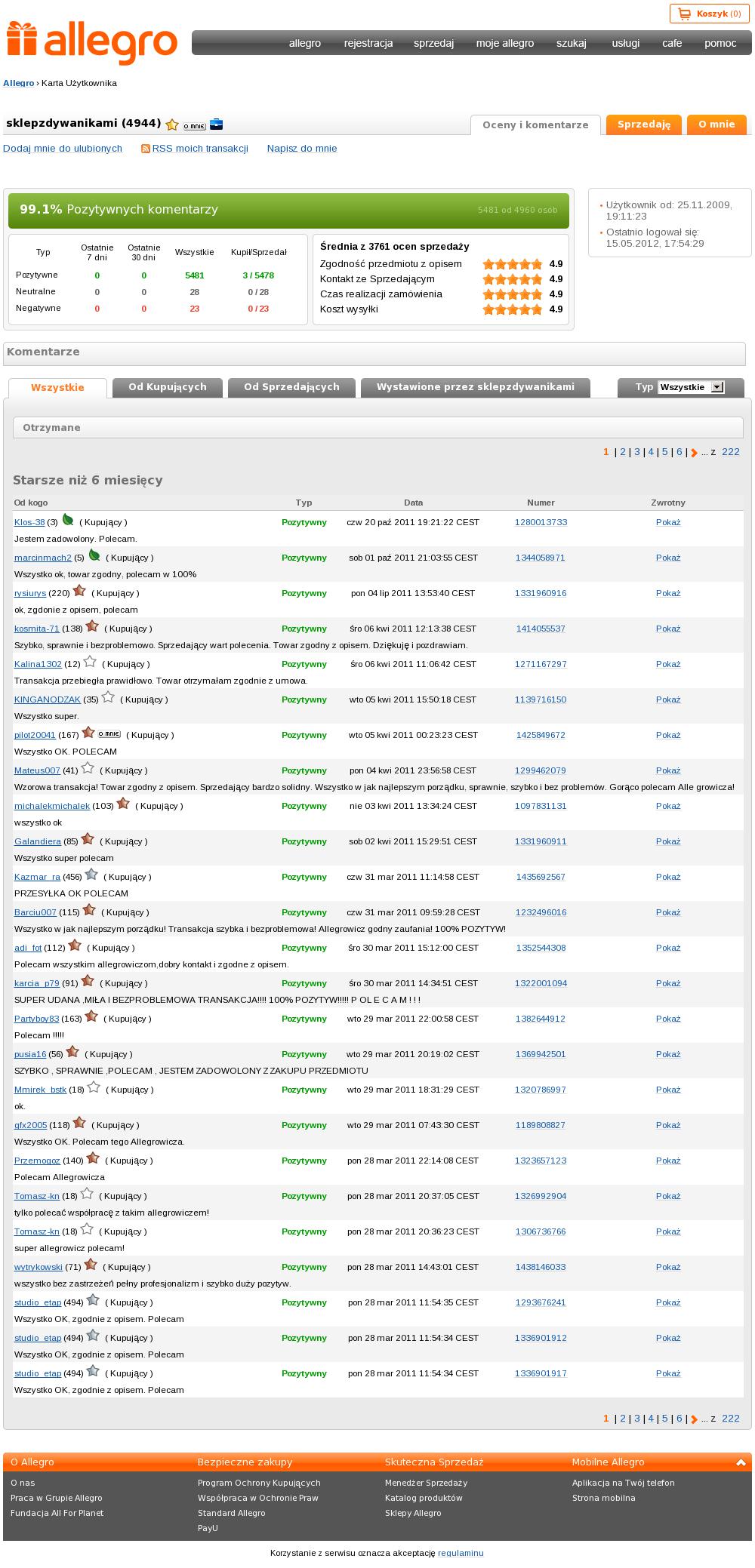Open transaction number 1344058971
This screenshot has width=755, height=1568.
click(x=541, y=558)
